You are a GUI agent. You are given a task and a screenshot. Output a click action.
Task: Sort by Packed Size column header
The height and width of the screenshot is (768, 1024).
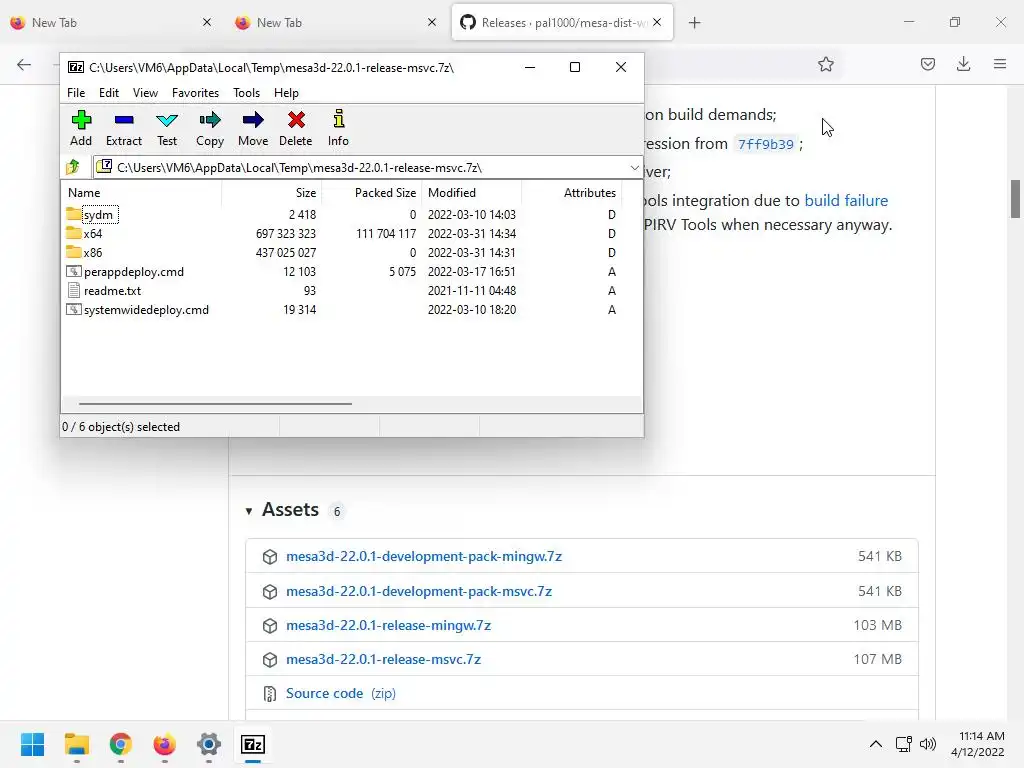point(372,193)
